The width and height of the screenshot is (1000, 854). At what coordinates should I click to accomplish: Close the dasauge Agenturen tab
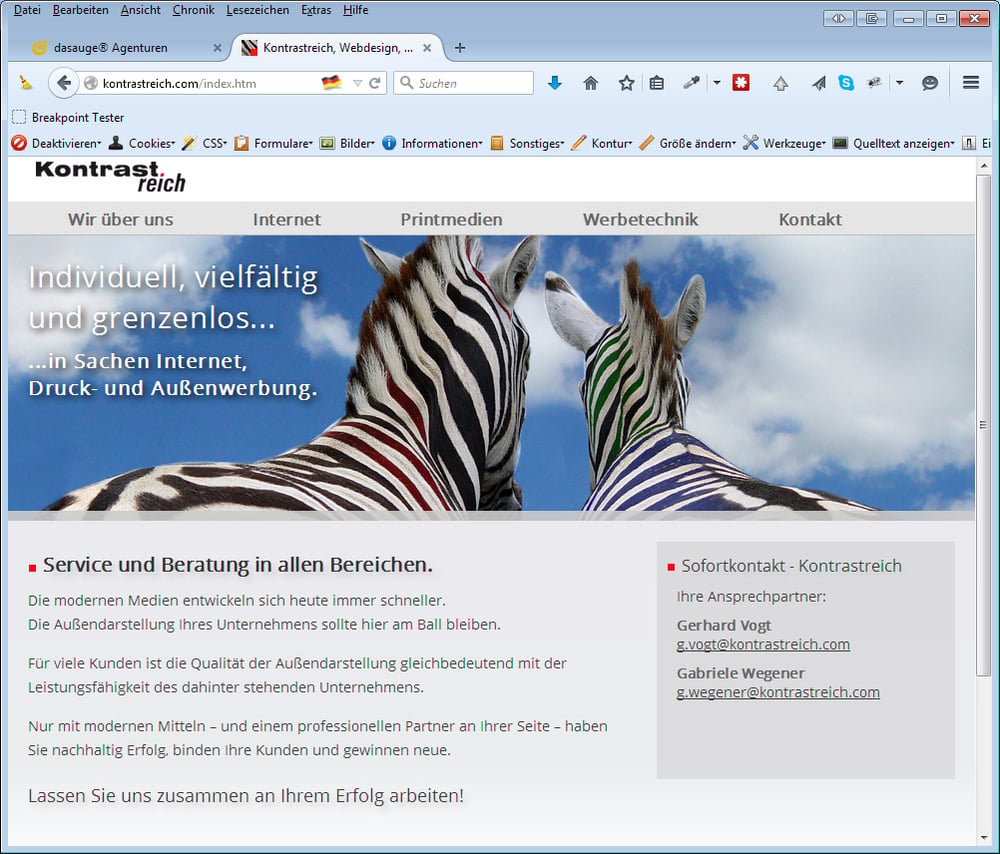[217, 48]
